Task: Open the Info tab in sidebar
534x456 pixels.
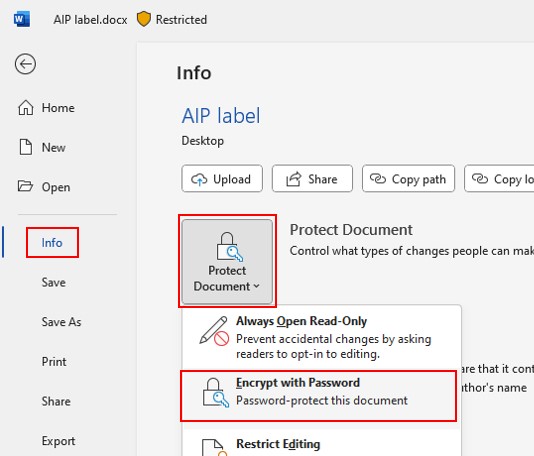Action: [x=52, y=243]
